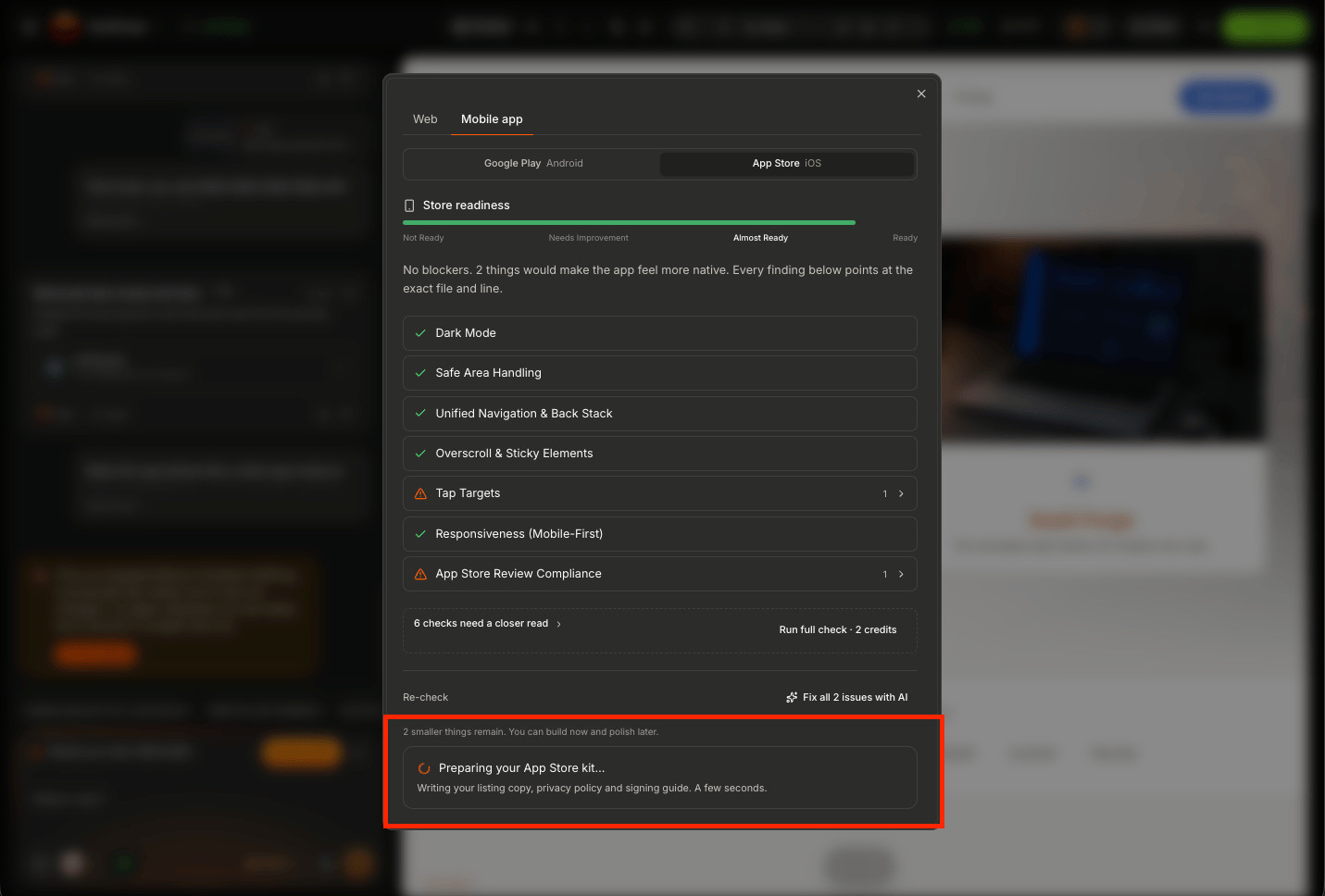Viewport: 1325px width, 896px height.
Task: Open the 6 checks need a closer read link
Action: [x=487, y=624]
